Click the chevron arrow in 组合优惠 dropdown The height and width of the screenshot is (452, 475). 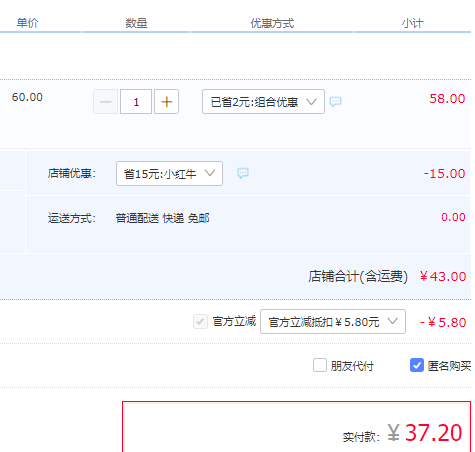click(x=311, y=101)
